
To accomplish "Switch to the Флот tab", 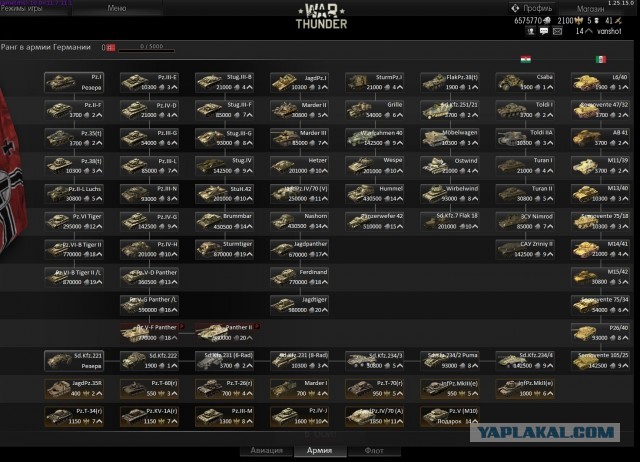I will click(374, 451).
